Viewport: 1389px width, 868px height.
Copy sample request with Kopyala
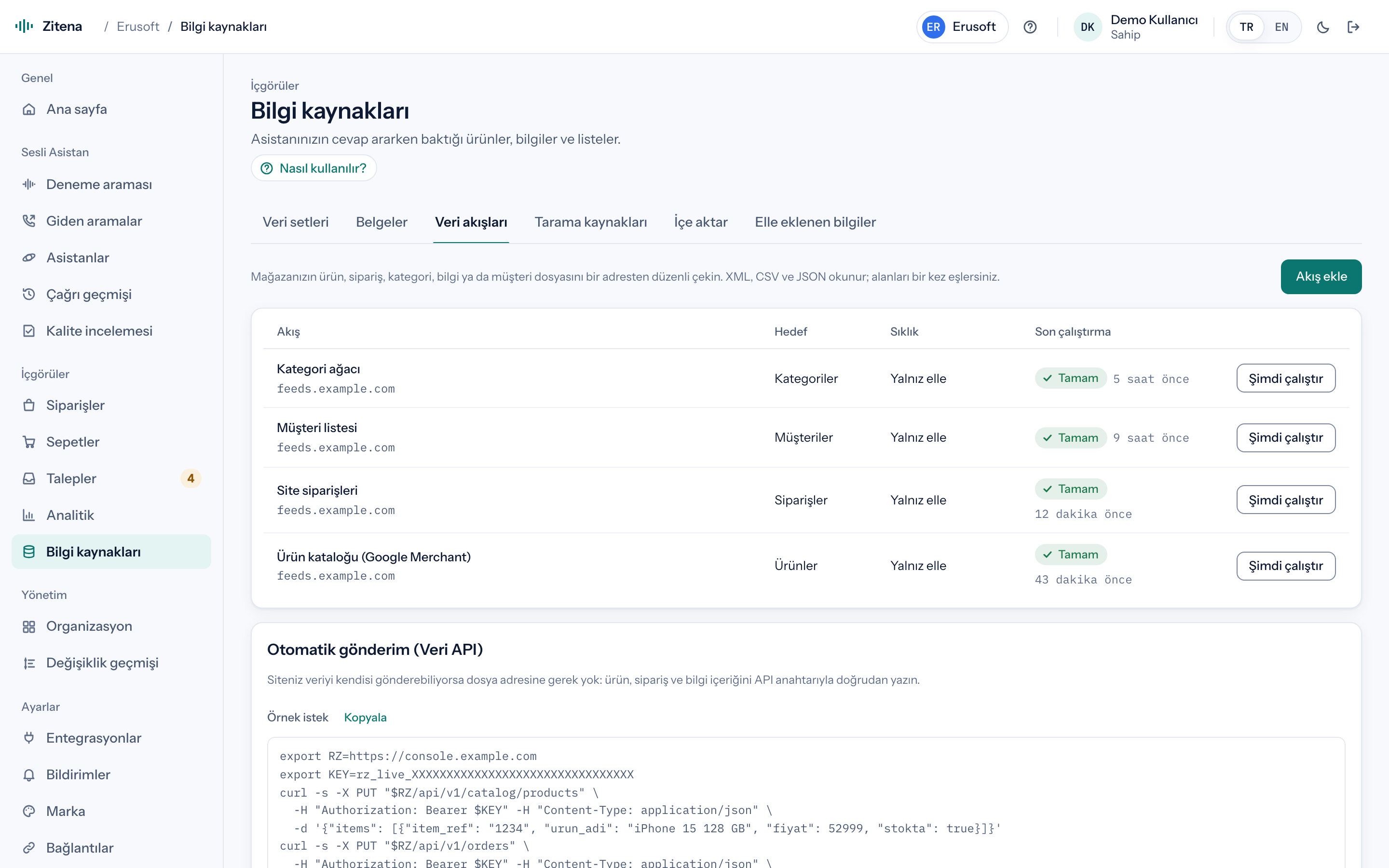click(x=365, y=718)
